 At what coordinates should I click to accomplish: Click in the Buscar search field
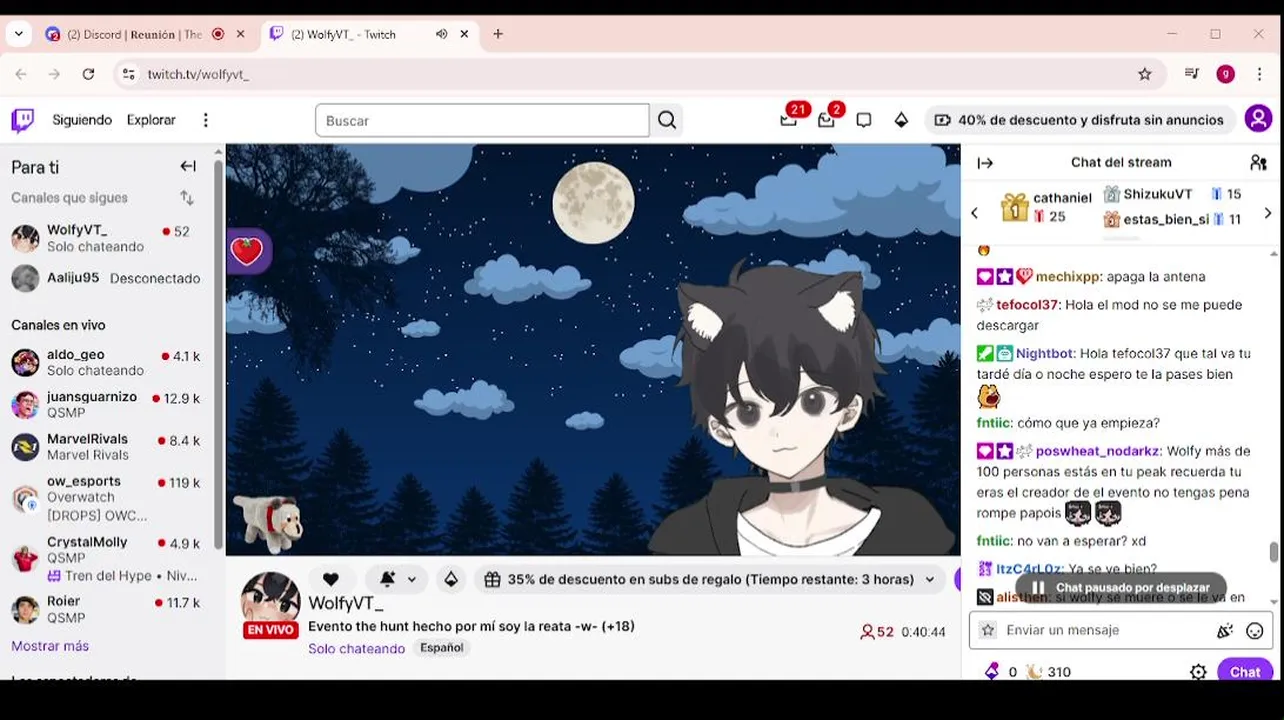482,121
